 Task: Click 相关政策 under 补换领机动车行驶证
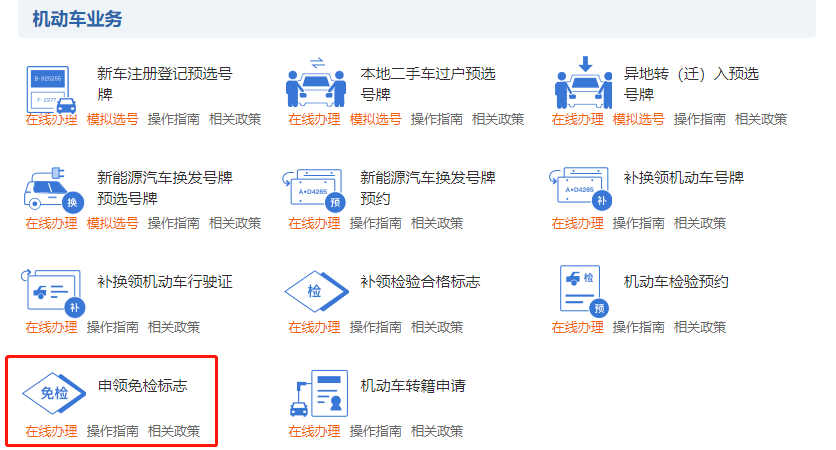pos(174,327)
